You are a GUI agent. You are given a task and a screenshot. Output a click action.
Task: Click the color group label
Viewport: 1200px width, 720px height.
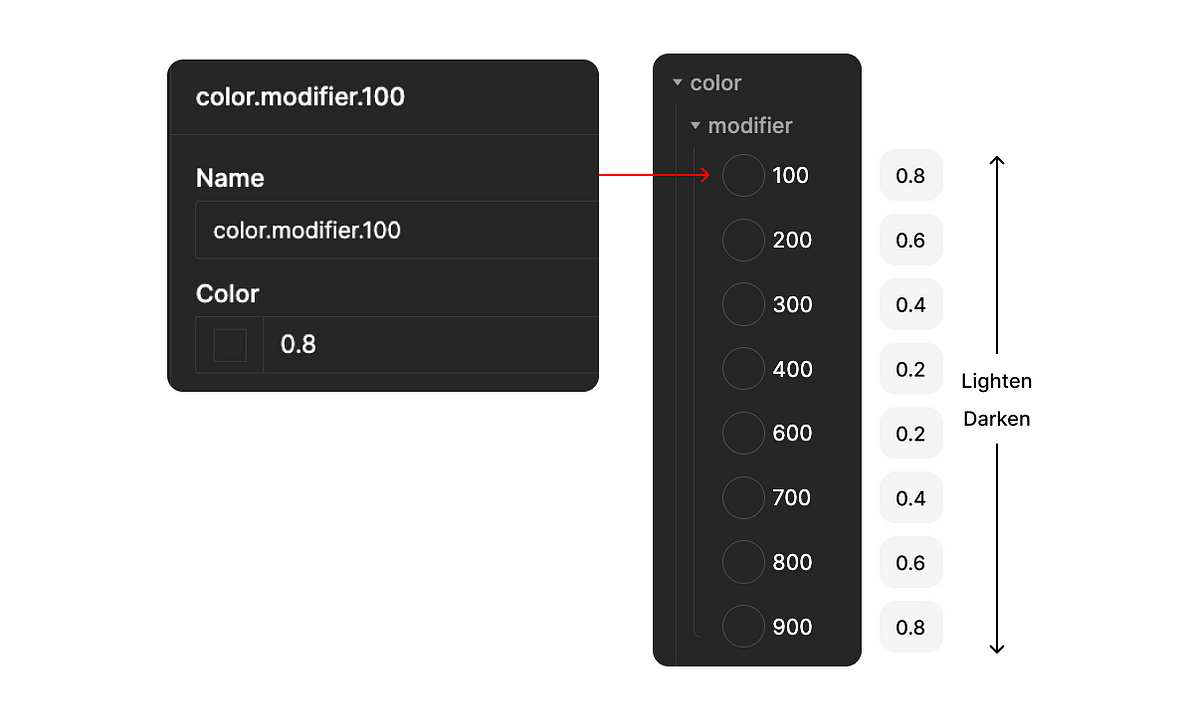716,83
